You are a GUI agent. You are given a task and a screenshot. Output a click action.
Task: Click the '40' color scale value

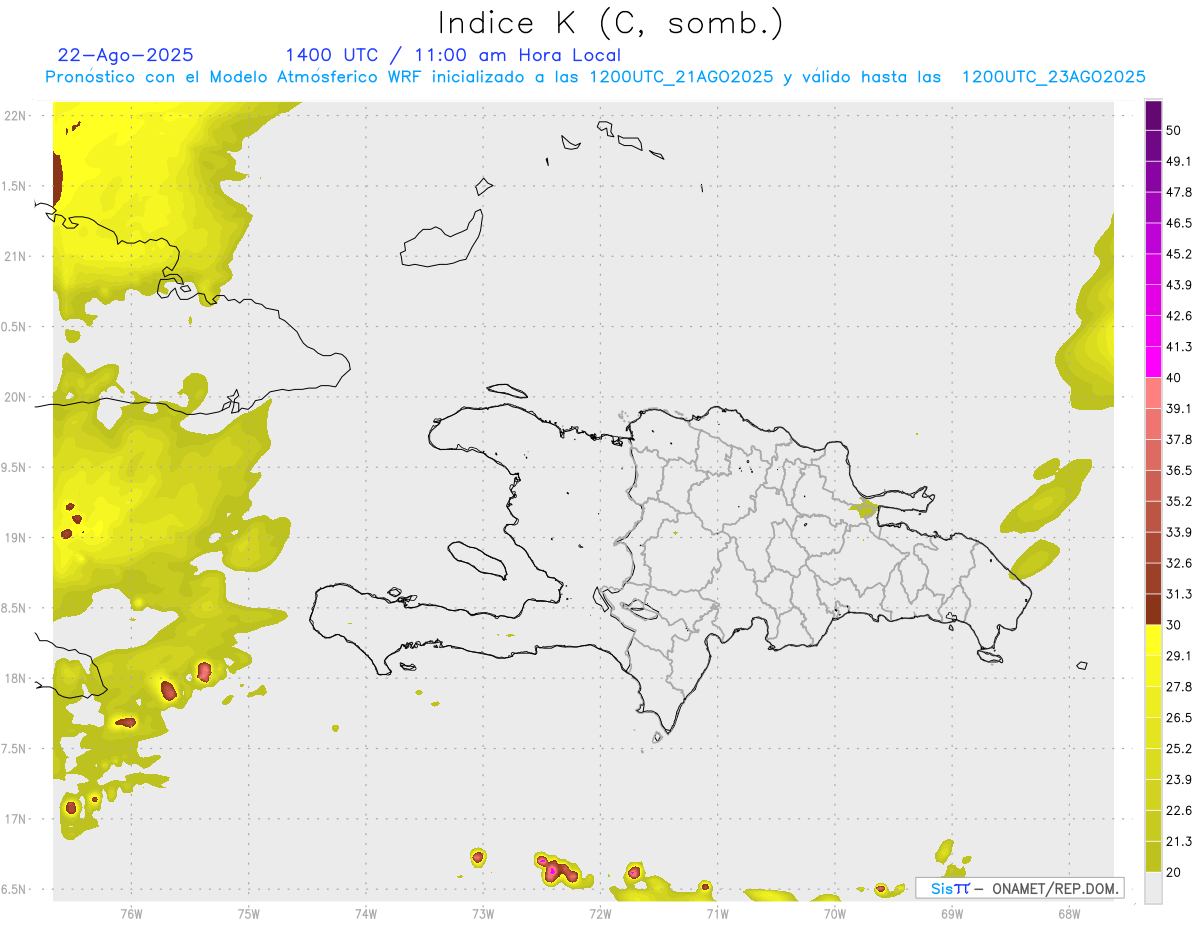(x=1174, y=378)
